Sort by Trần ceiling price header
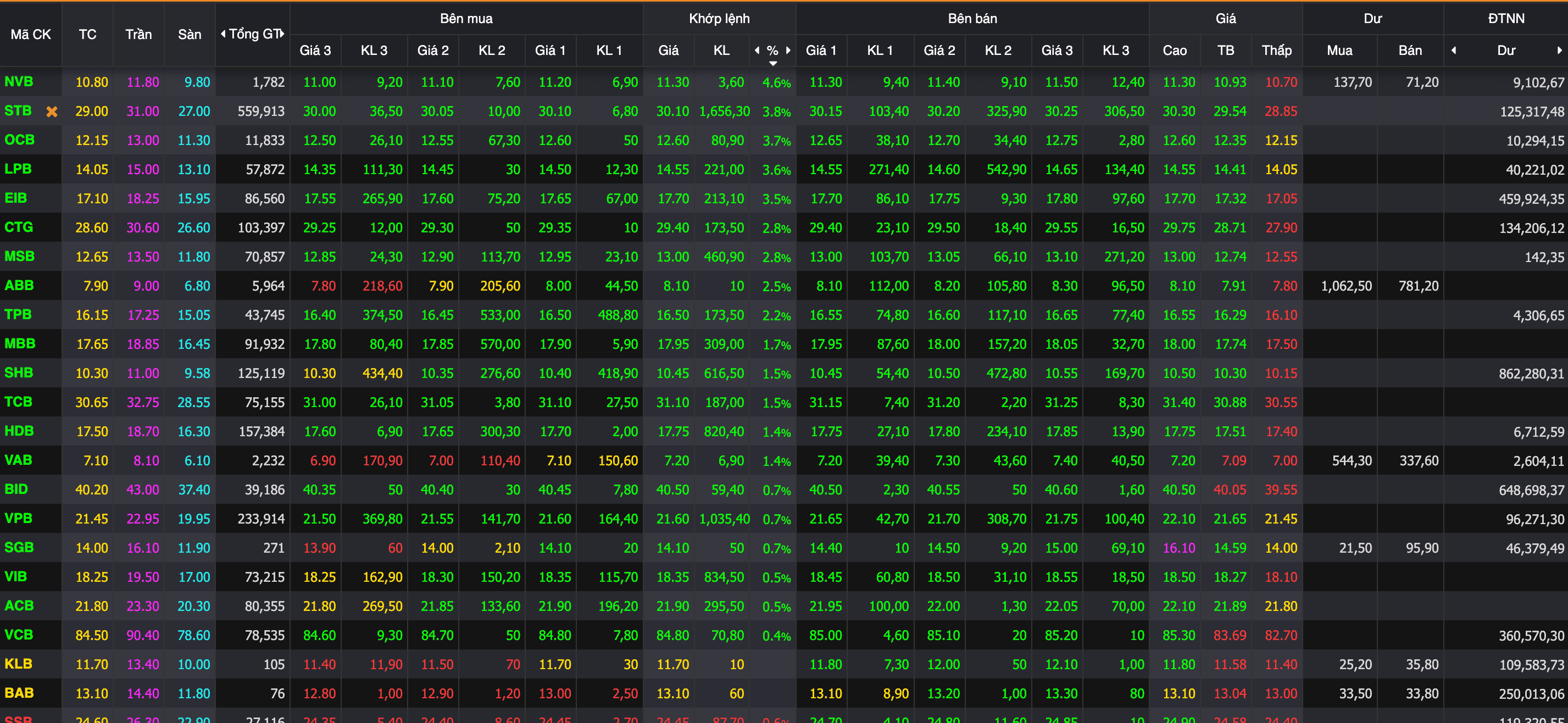 (139, 35)
